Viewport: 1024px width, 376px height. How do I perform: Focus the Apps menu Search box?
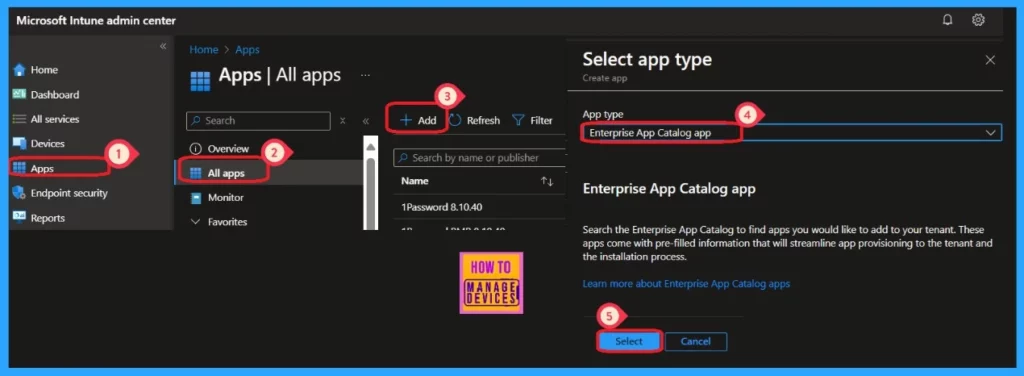point(259,121)
